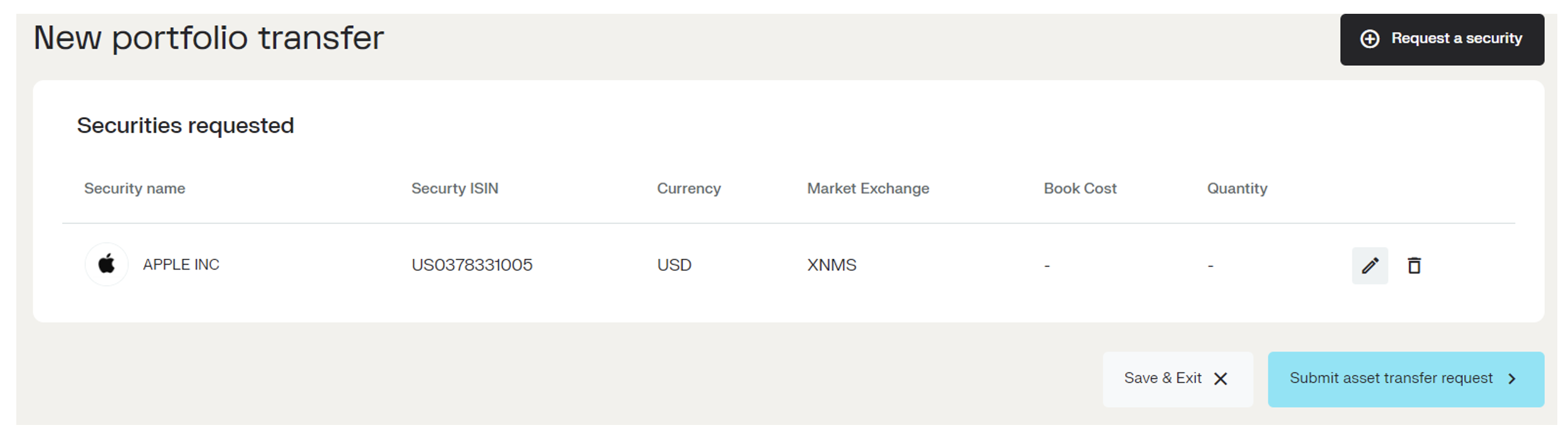The width and height of the screenshot is (1568, 440).
Task: Click the Security name column header
Action: coord(135,189)
